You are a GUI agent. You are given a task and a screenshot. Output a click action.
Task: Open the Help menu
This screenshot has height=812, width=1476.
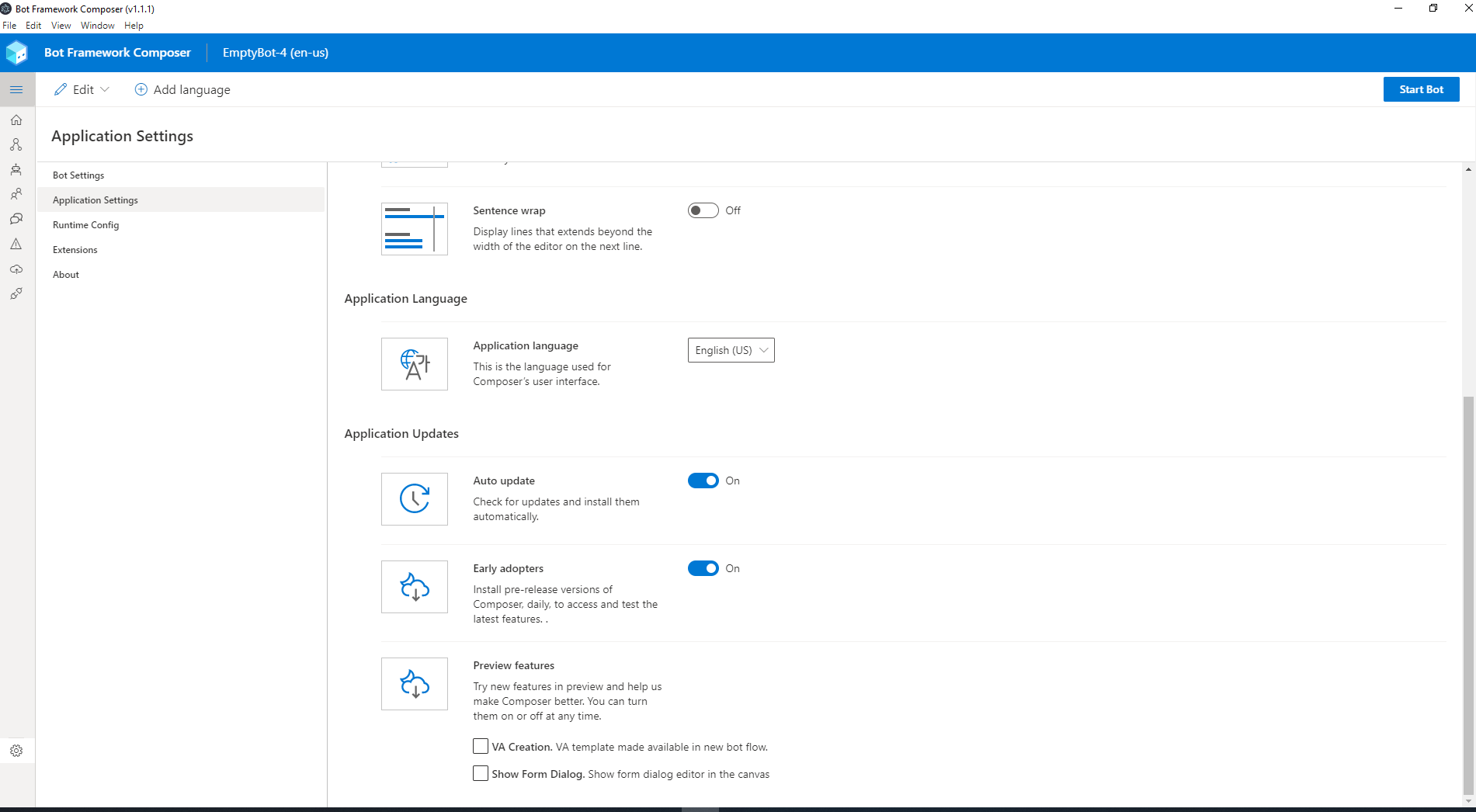(134, 26)
